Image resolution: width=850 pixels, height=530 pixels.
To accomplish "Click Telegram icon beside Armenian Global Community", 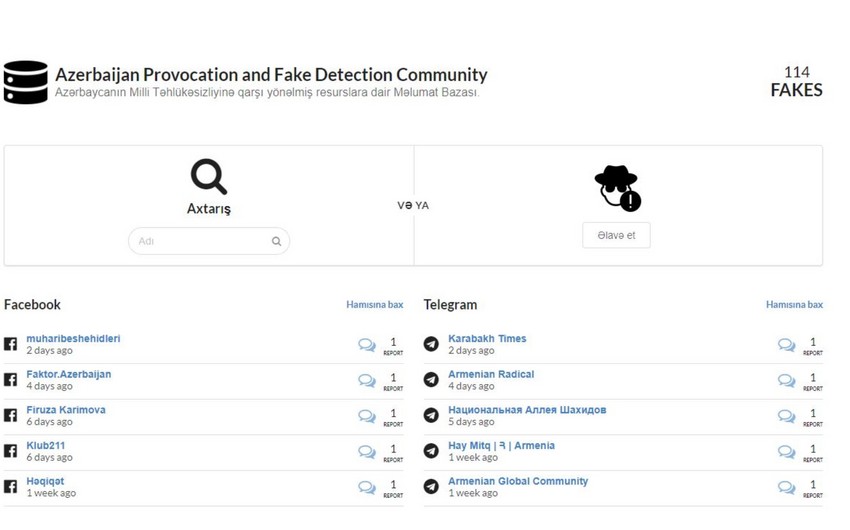I will [431, 486].
